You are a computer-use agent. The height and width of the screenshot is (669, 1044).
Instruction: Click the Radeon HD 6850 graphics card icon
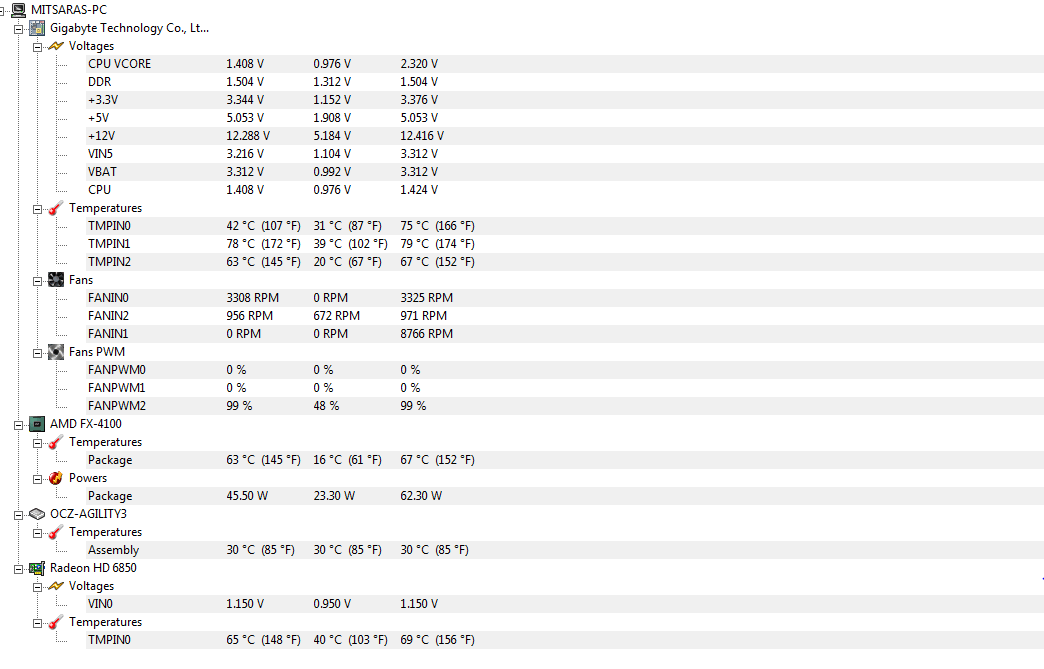(x=37, y=568)
